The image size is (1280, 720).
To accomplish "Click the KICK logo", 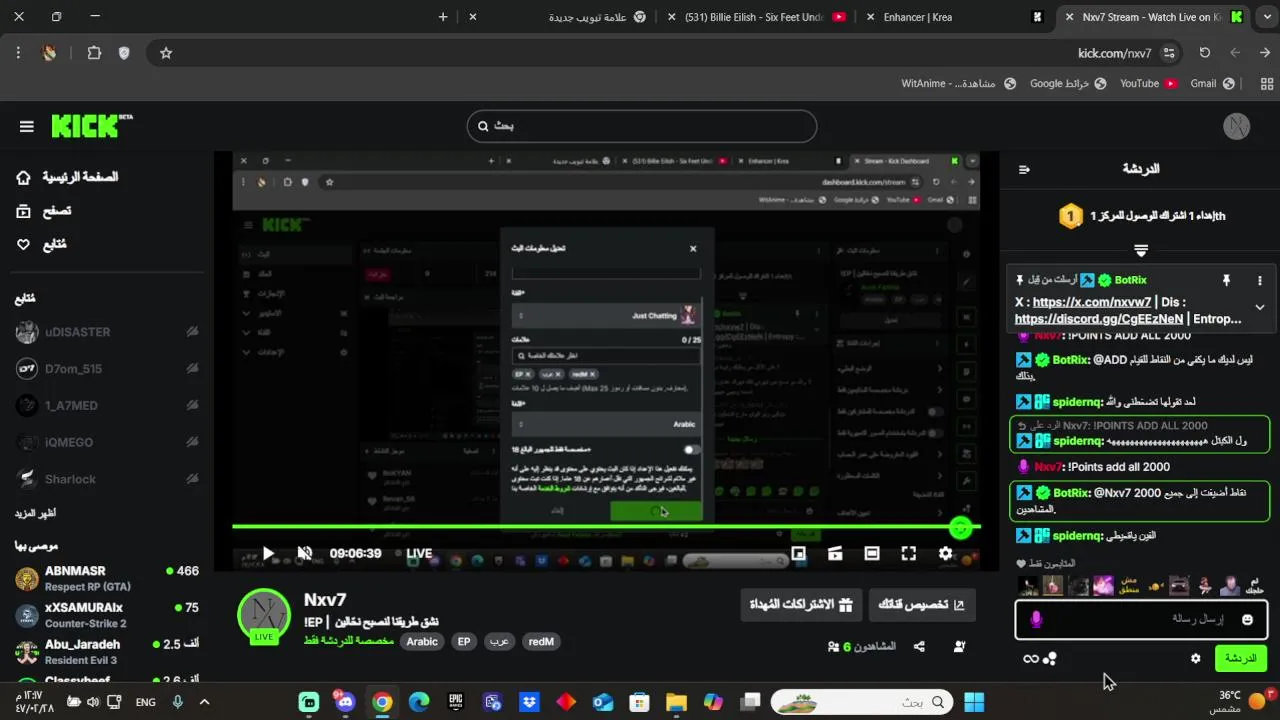I will tap(91, 126).
